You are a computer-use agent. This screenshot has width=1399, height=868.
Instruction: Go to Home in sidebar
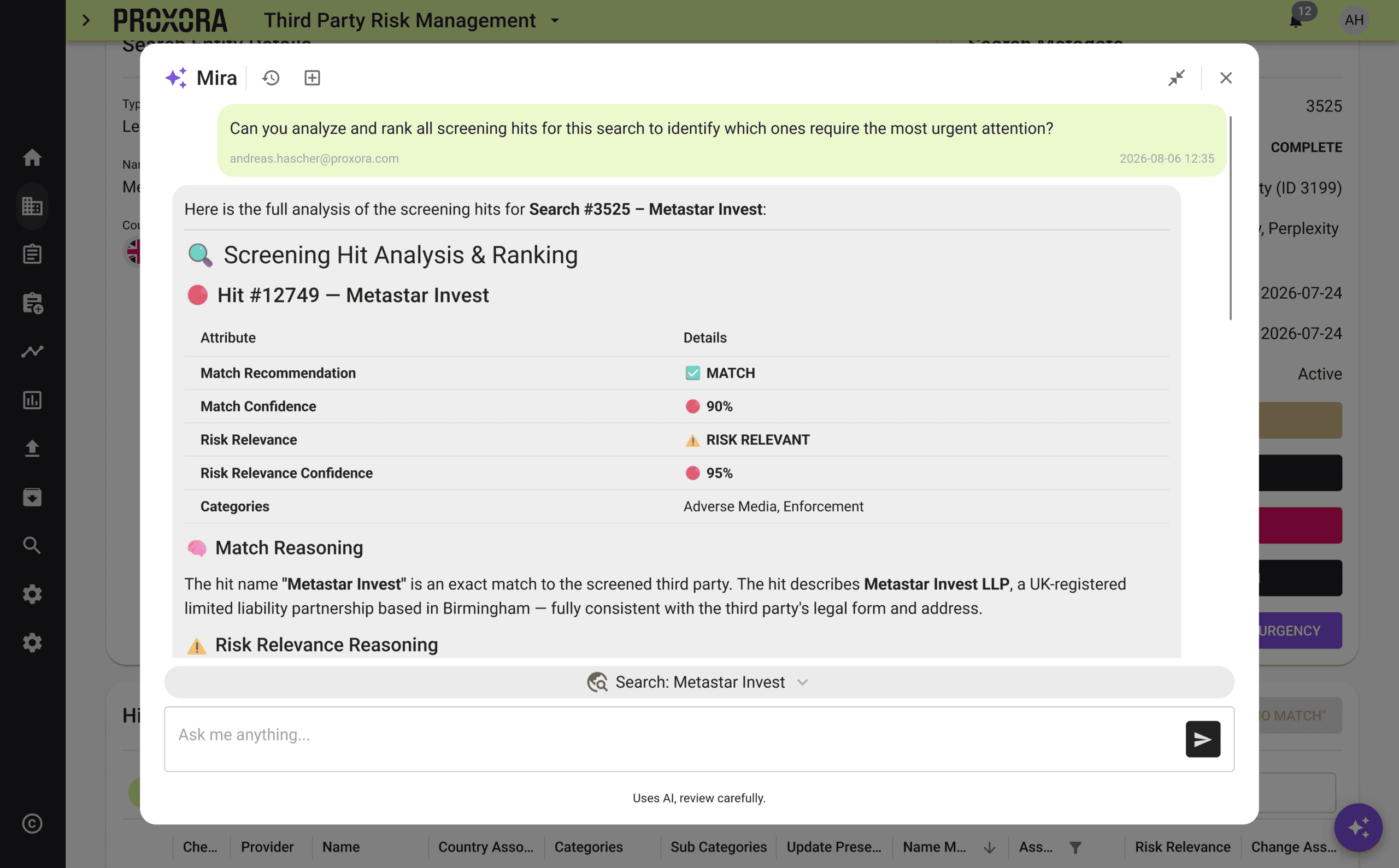click(x=32, y=157)
